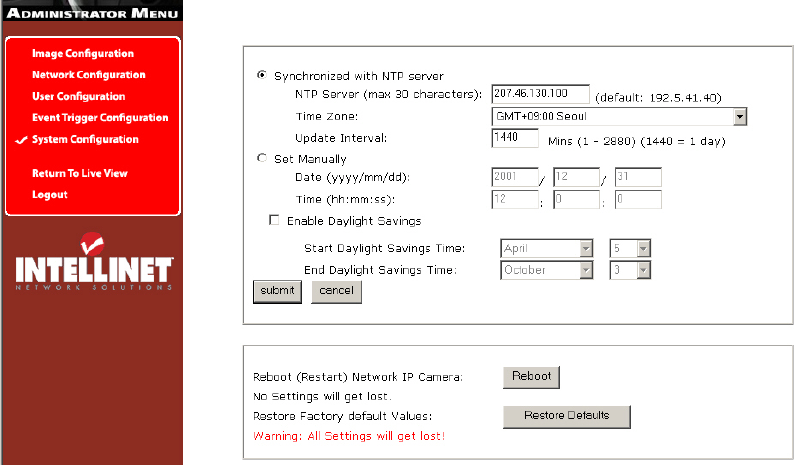Click Restore Defaults button
This screenshot has height=465, width=799.
[567, 417]
